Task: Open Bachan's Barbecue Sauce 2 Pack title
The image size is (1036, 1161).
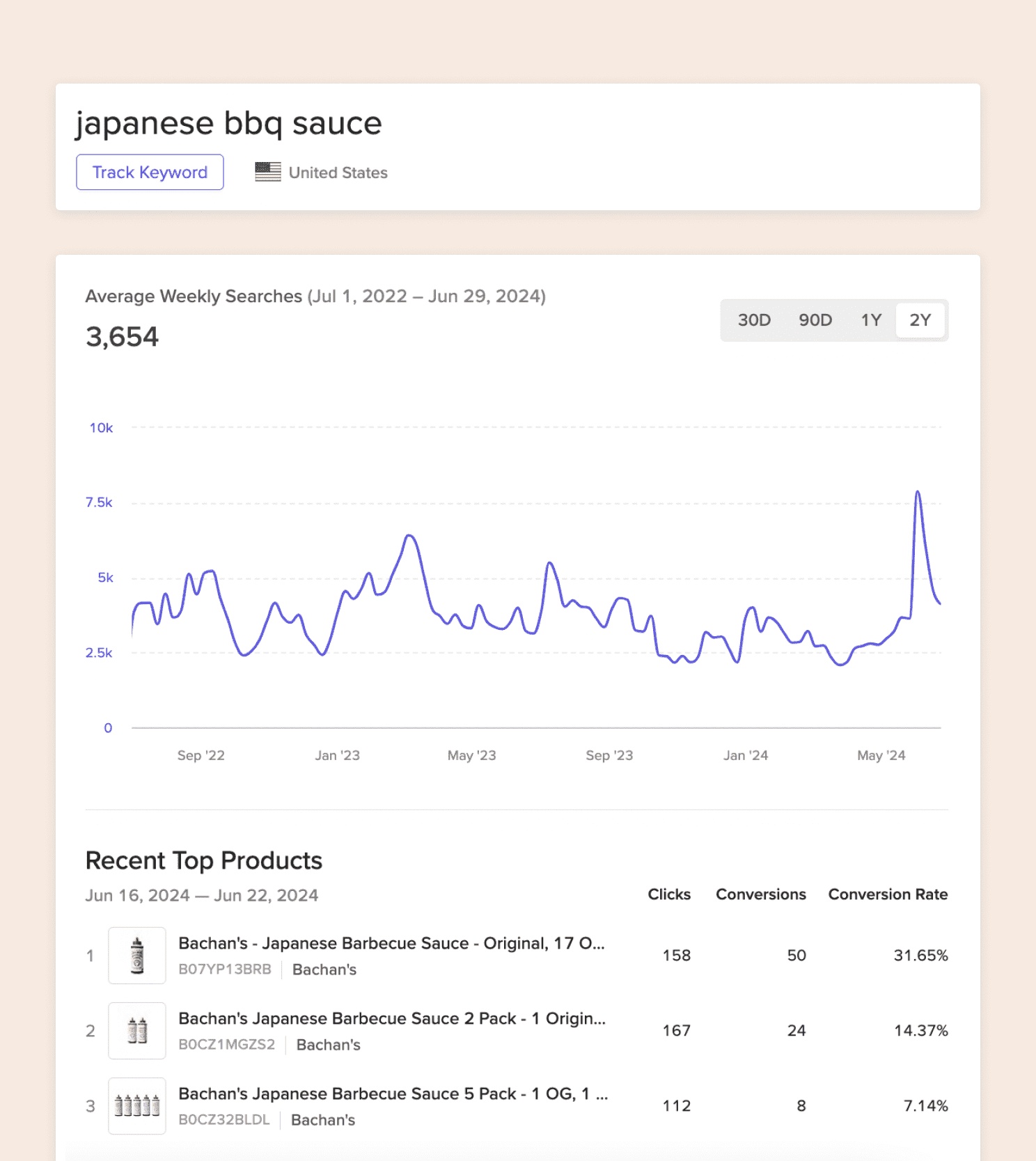Action: tap(391, 1018)
